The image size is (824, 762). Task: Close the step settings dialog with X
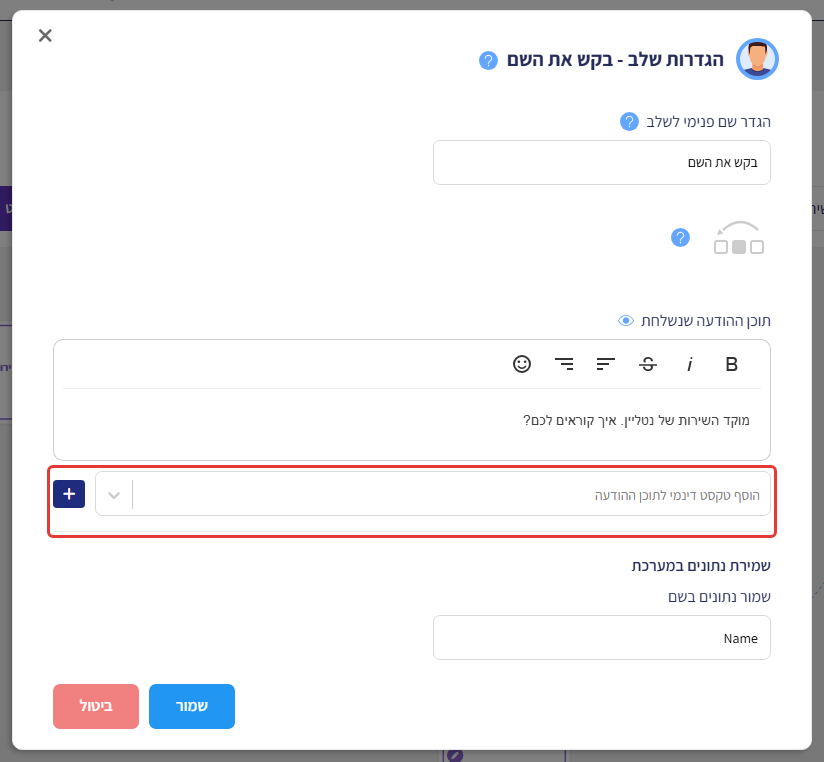coord(45,36)
